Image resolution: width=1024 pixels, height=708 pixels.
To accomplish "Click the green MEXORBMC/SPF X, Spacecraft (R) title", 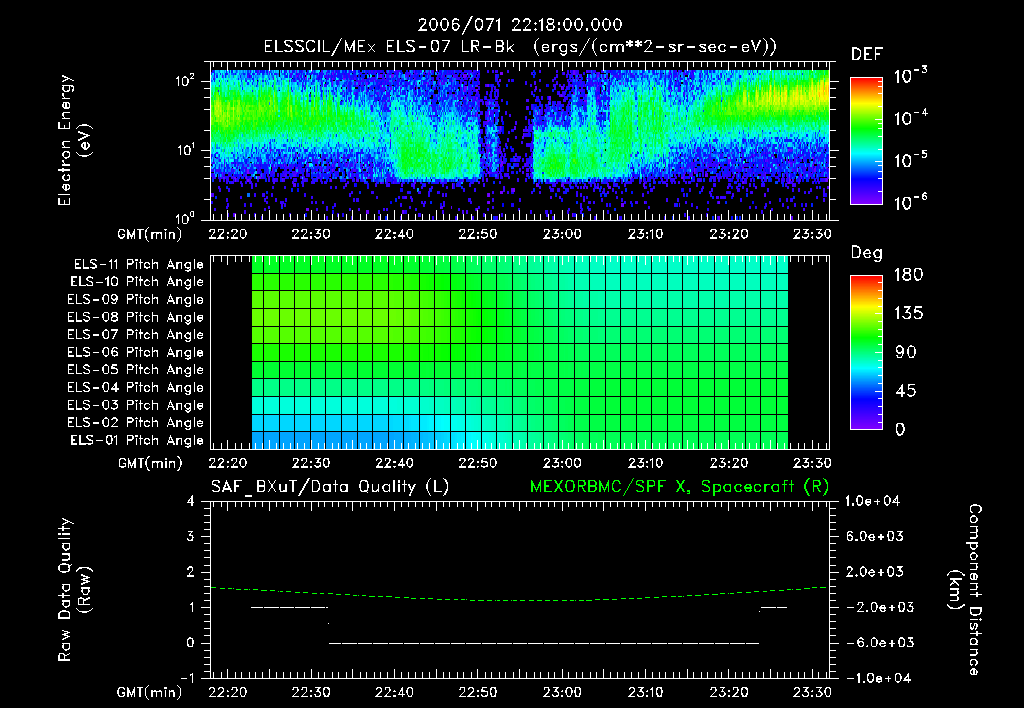I will click(x=679, y=487).
